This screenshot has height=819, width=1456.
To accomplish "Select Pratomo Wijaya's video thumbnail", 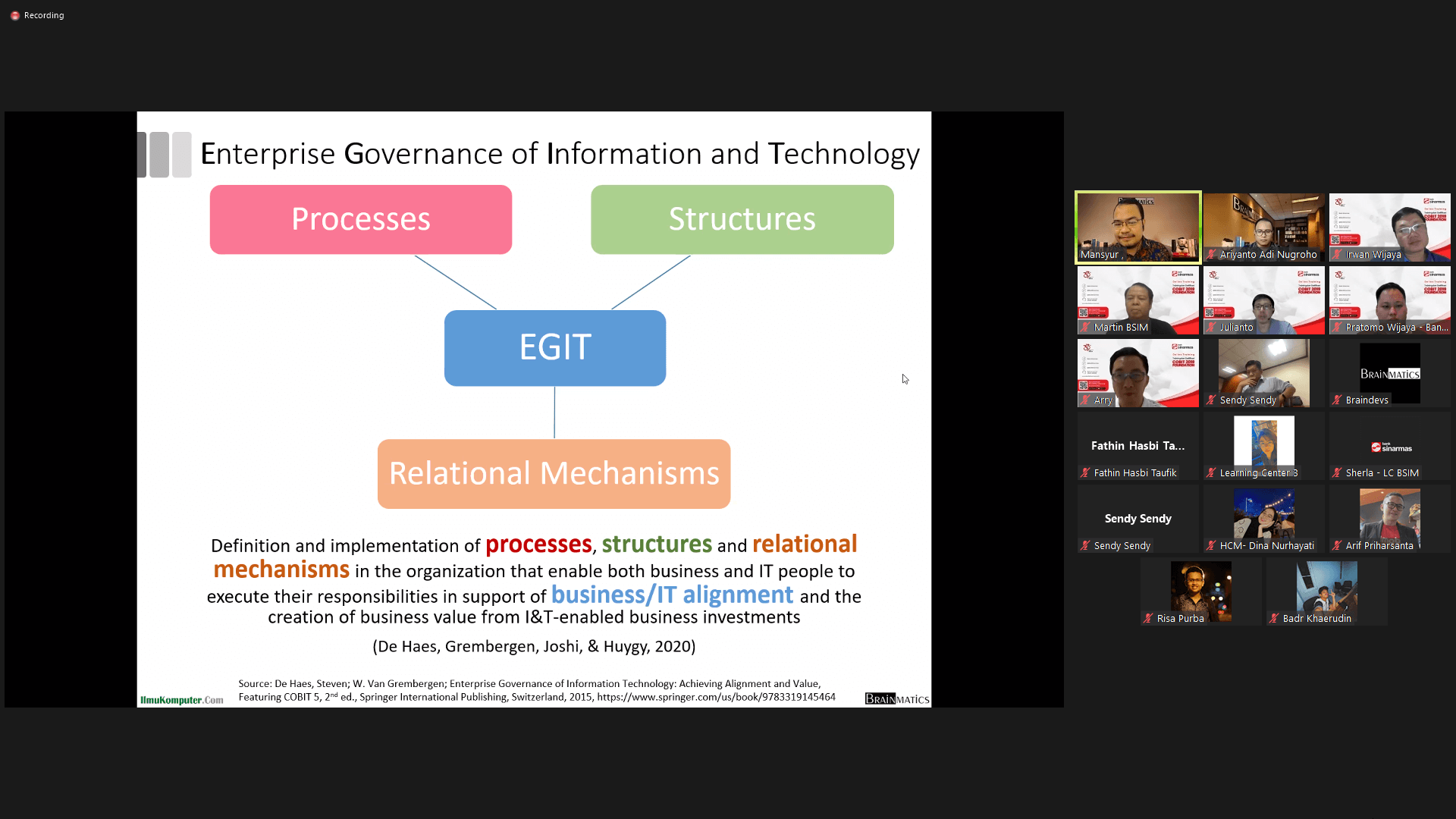I will 1389,298.
